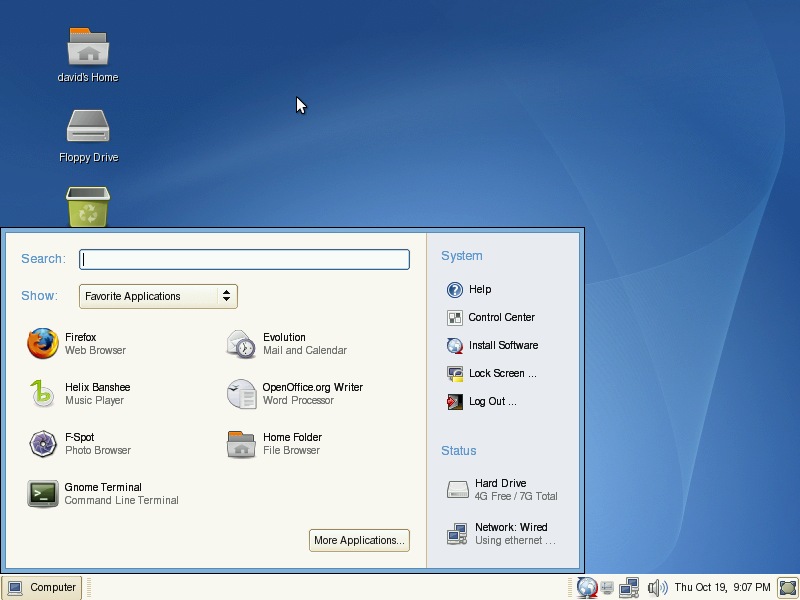
Task: Click the '4G Free / 7G Total' text
Action: click(x=516, y=496)
